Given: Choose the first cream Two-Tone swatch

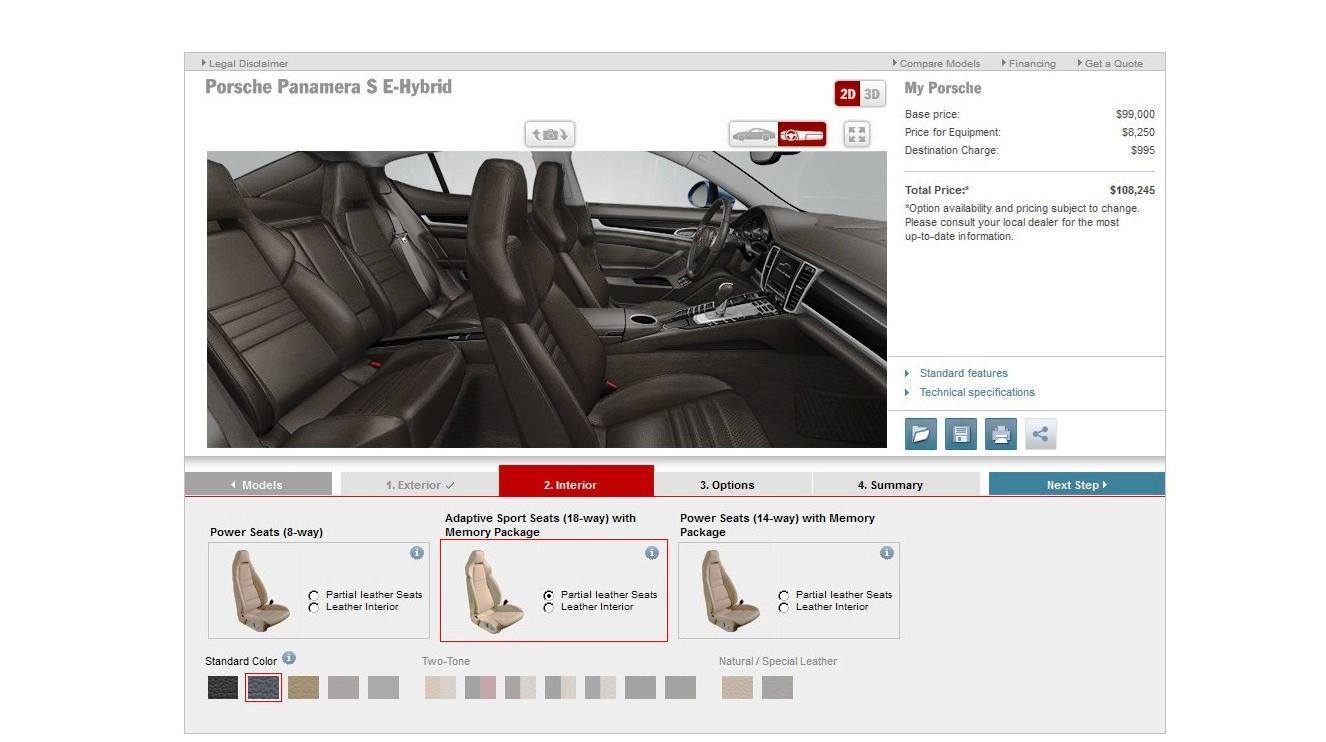Looking at the screenshot, I should [440, 687].
